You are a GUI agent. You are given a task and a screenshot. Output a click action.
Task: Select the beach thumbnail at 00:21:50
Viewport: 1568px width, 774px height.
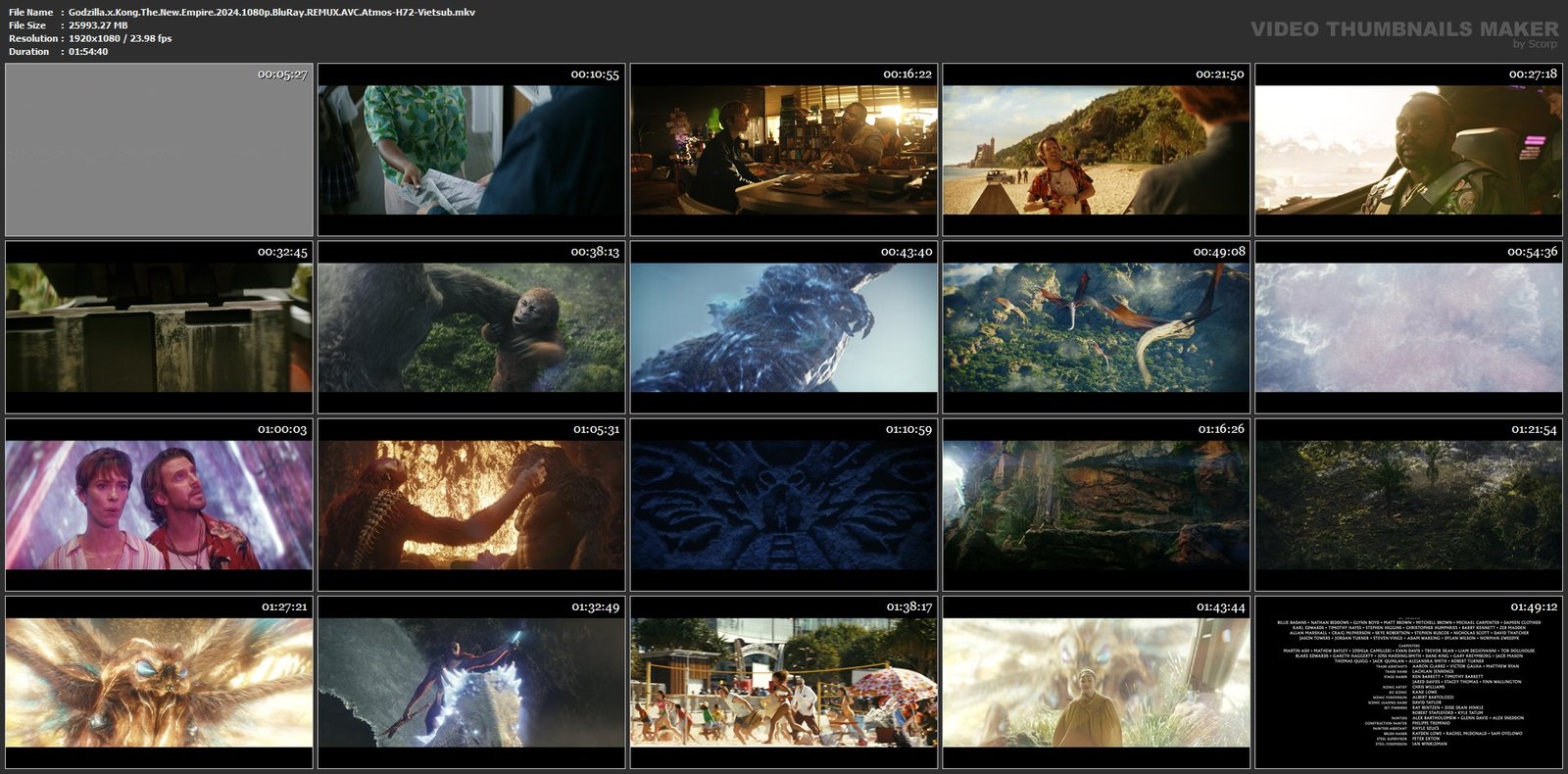click(x=1097, y=150)
